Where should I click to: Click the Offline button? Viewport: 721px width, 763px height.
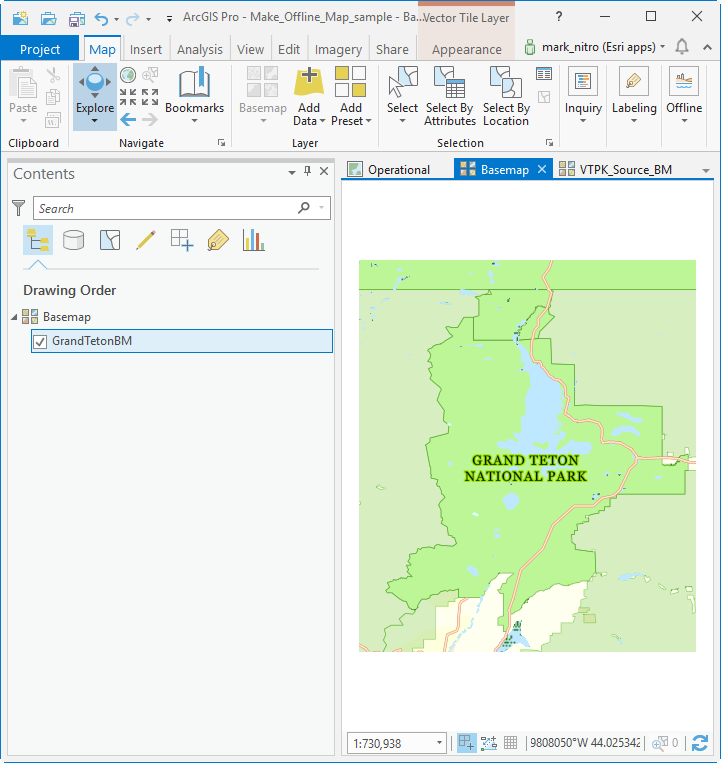pos(684,96)
